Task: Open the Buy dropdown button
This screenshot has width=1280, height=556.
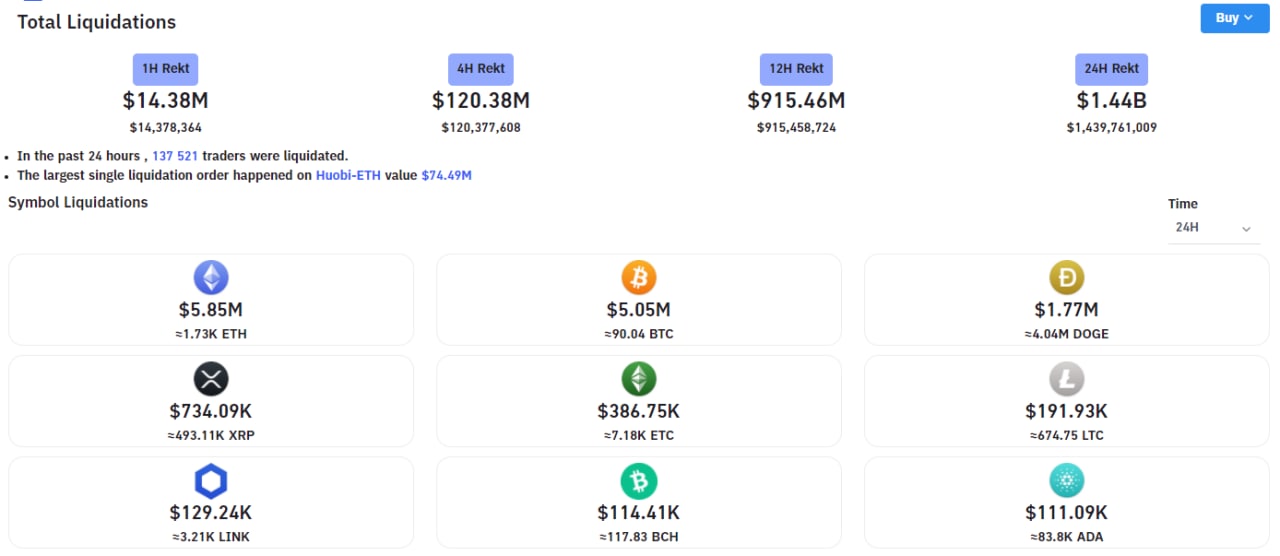Action: (1234, 18)
